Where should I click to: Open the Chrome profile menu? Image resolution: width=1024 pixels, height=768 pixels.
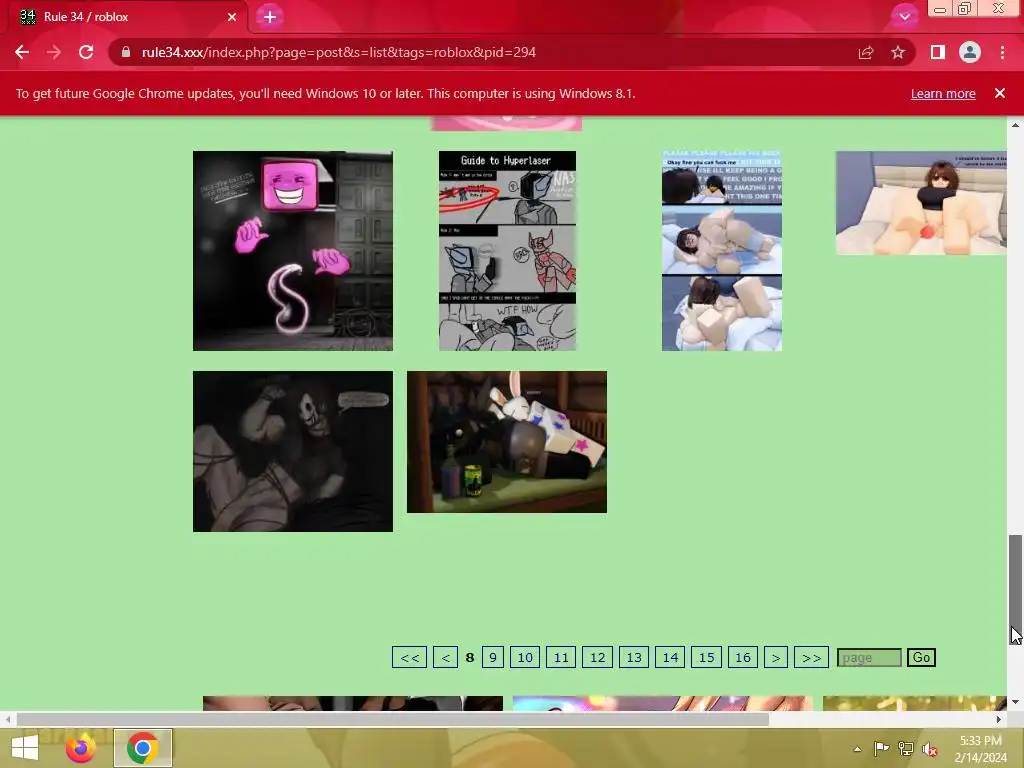970,52
